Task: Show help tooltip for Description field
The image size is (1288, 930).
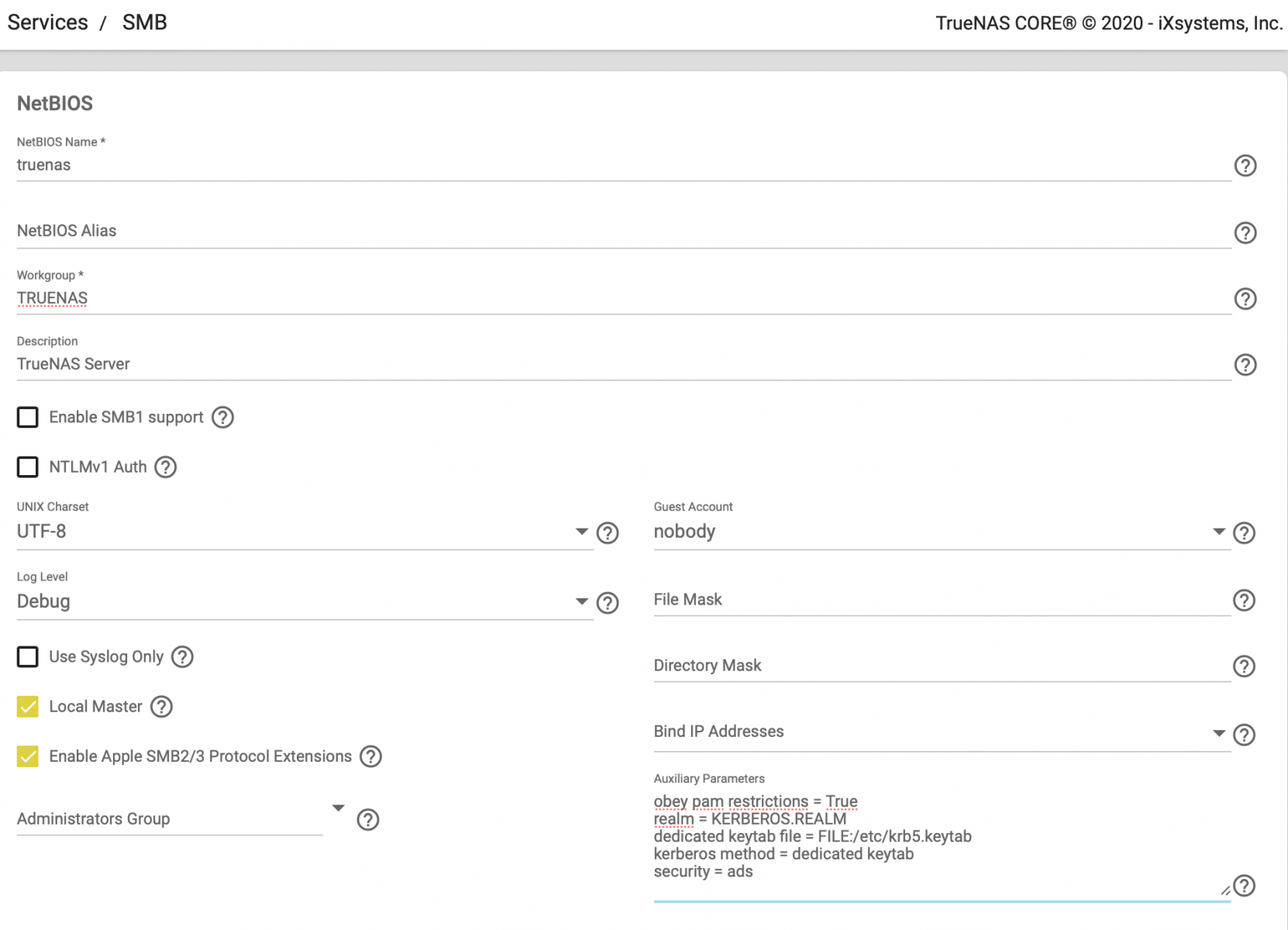Action: coord(1245,364)
